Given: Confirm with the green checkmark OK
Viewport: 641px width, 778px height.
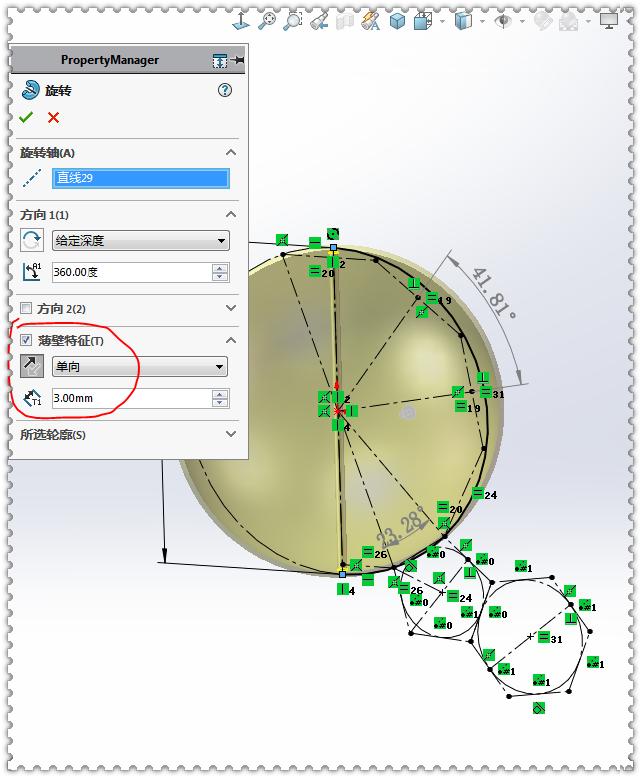Looking at the screenshot, I should [x=26, y=118].
